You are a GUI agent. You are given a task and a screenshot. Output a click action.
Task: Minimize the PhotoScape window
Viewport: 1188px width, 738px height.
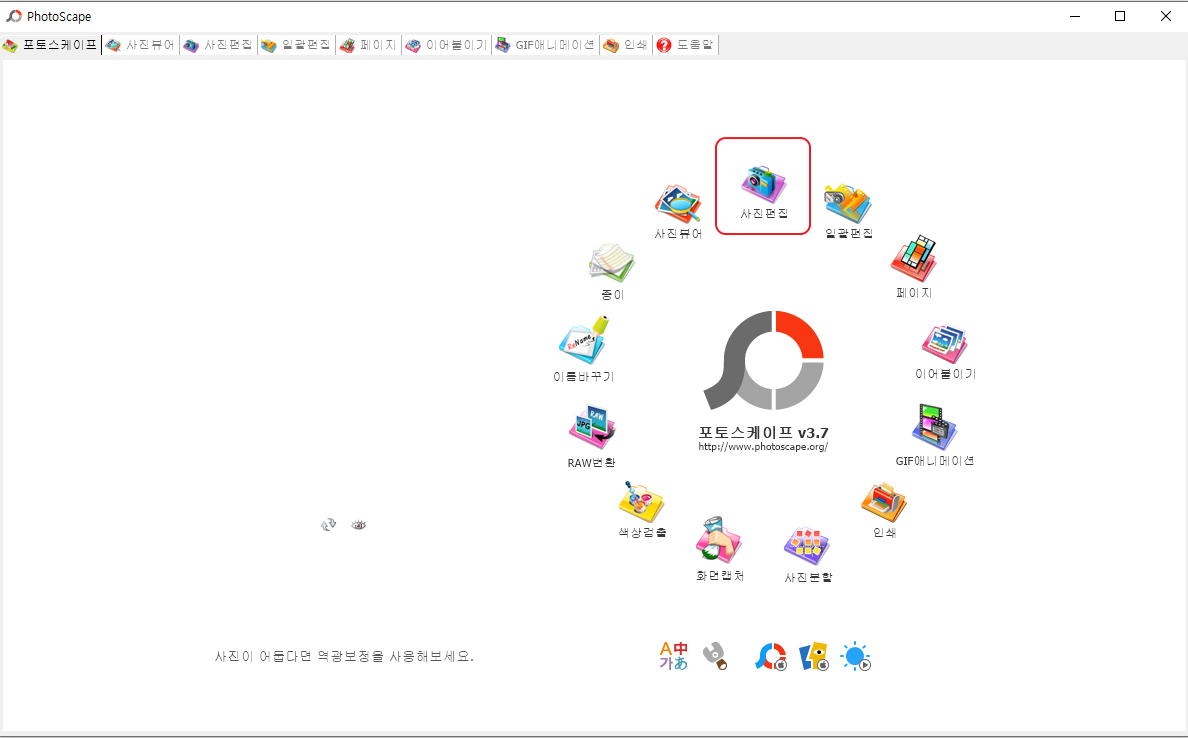pyautogui.click(x=1075, y=16)
